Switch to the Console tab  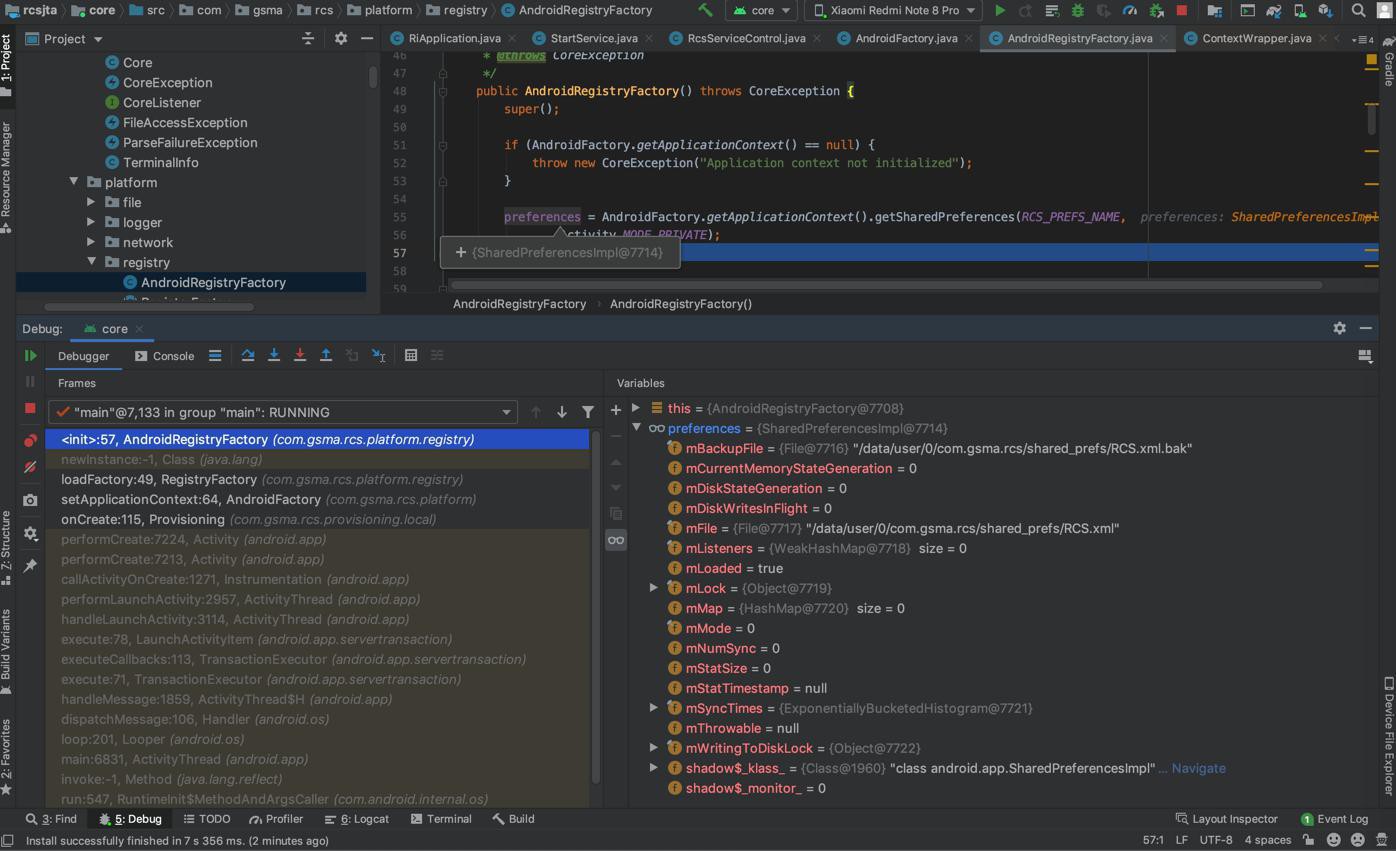pyautogui.click(x=165, y=355)
